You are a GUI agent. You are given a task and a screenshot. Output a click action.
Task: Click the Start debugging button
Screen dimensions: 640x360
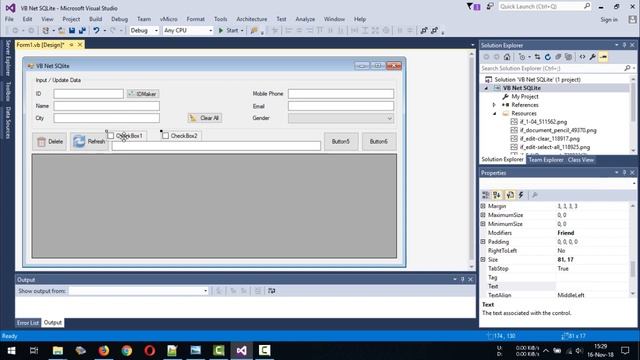click(x=228, y=30)
